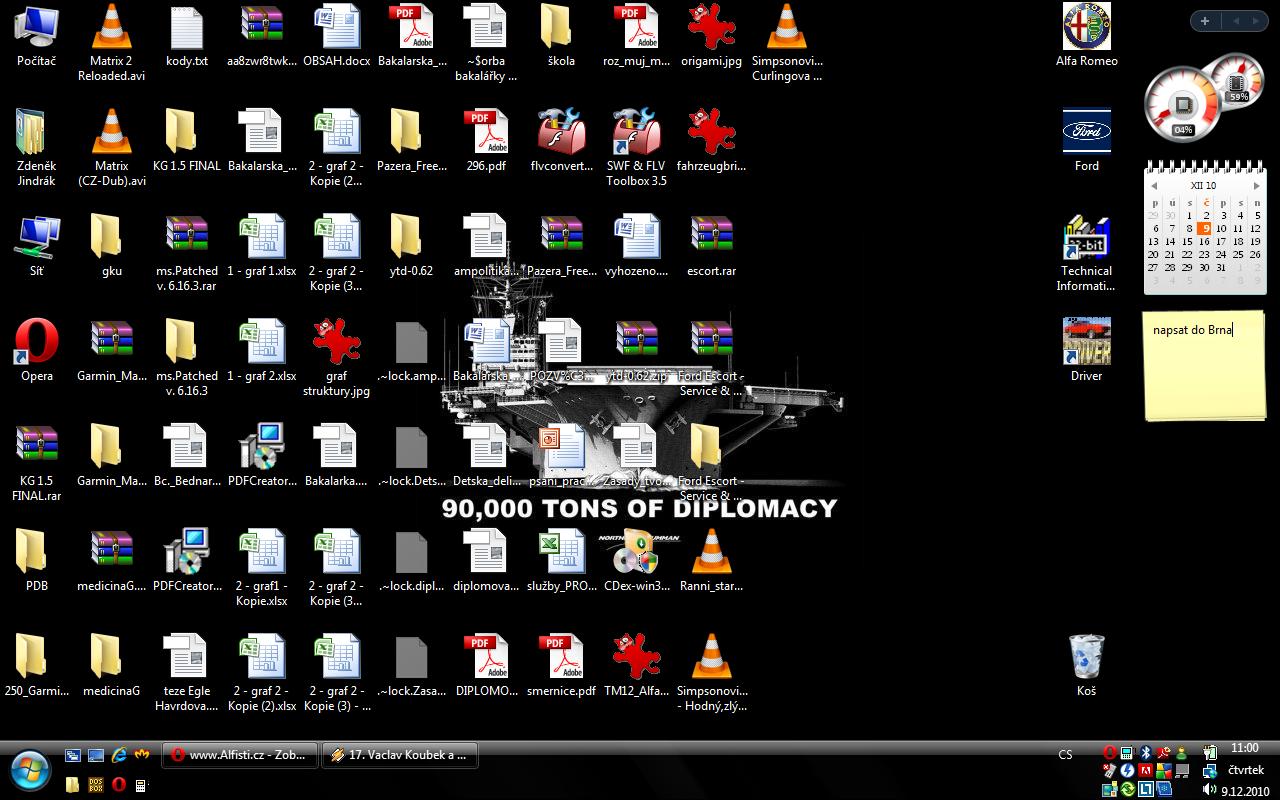Launch SWF & FLV Toolbox 3.5
1280x800 pixels.
[636, 134]
